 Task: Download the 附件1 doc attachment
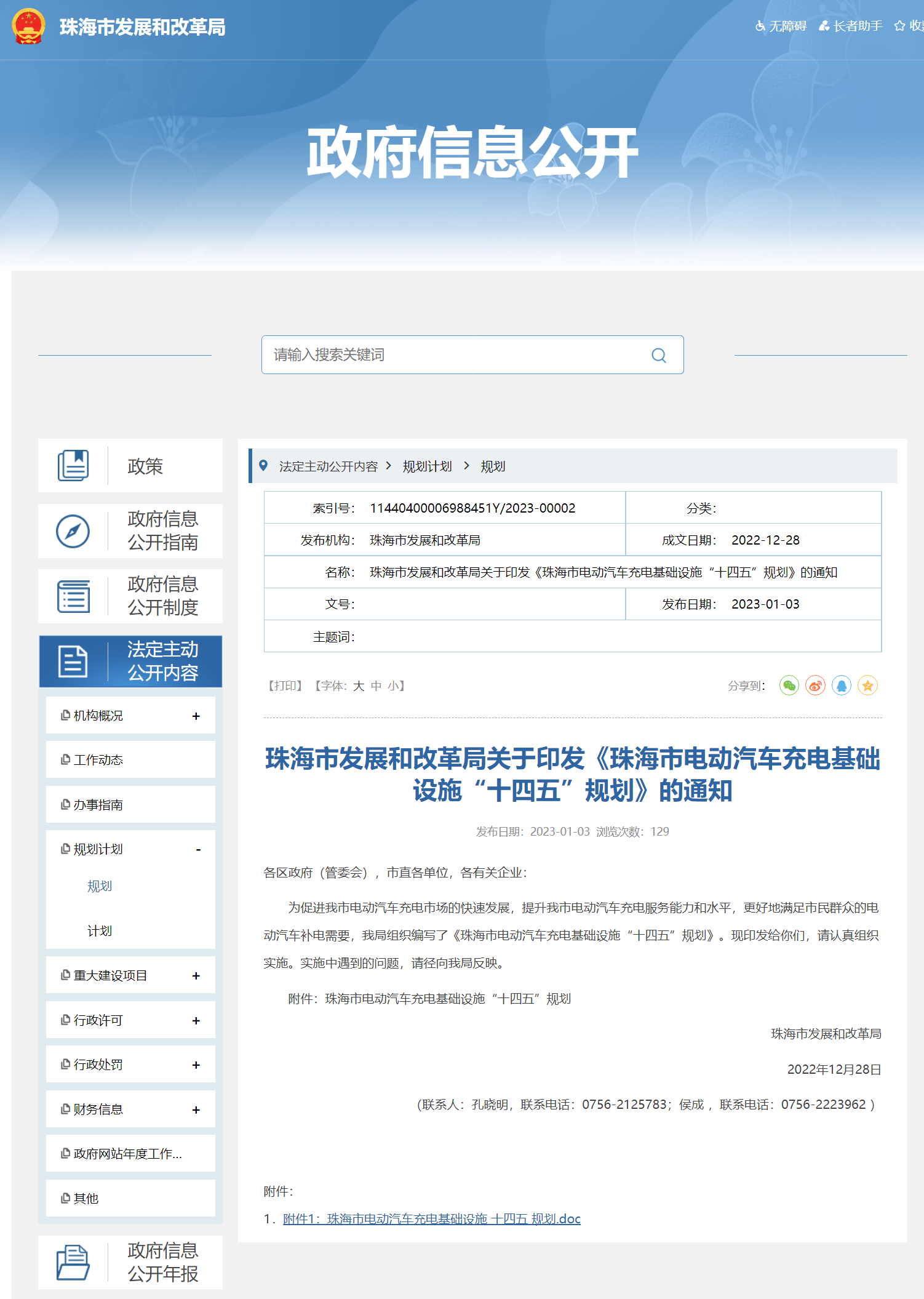point(431,1219)
